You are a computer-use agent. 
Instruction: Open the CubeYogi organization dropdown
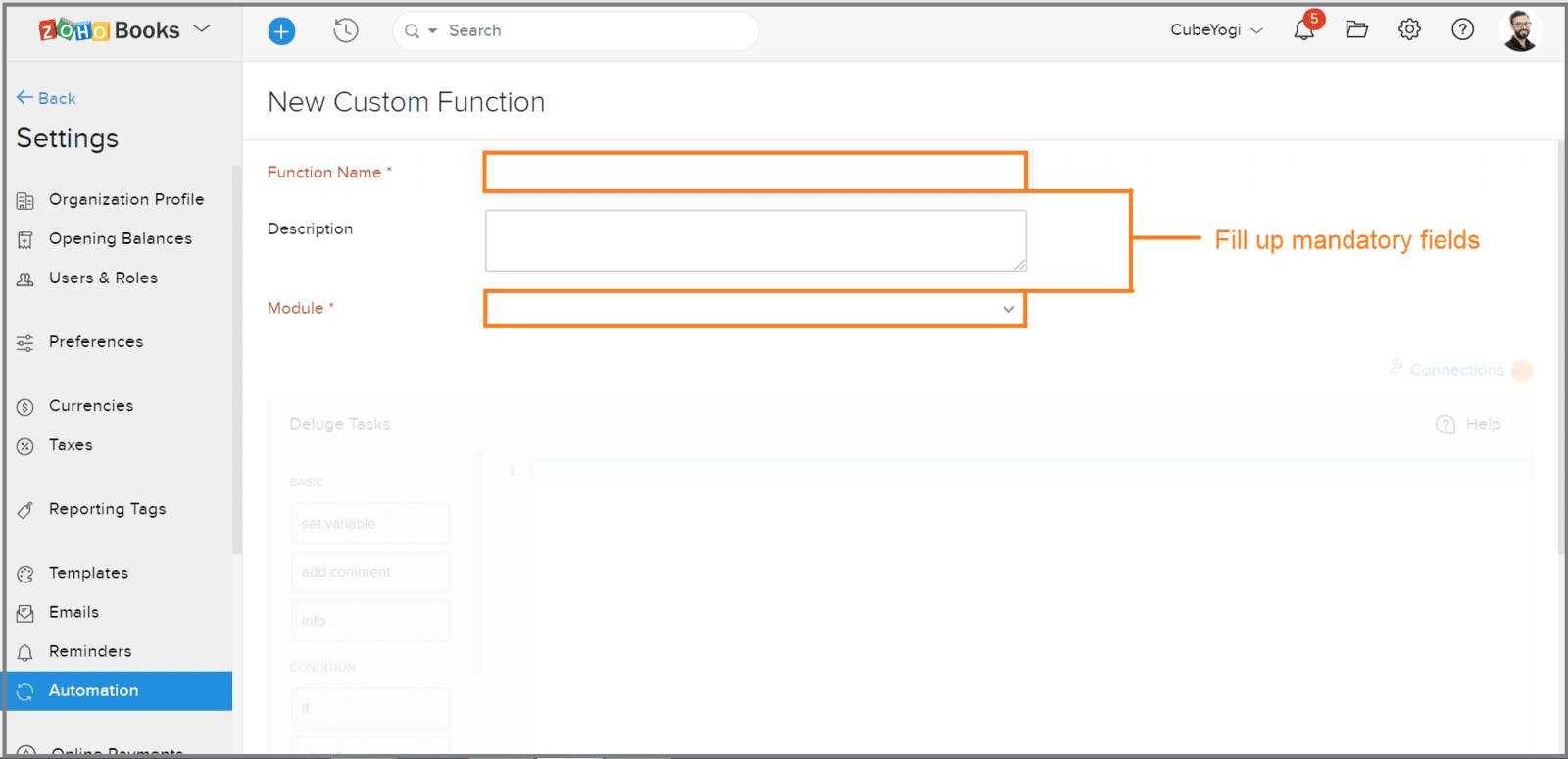(1216, 30)
